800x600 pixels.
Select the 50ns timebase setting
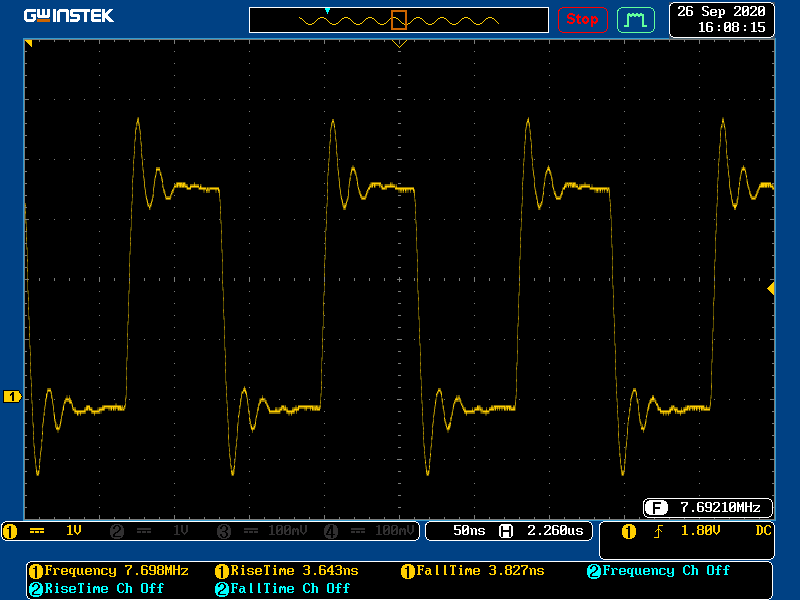[468, 531]
